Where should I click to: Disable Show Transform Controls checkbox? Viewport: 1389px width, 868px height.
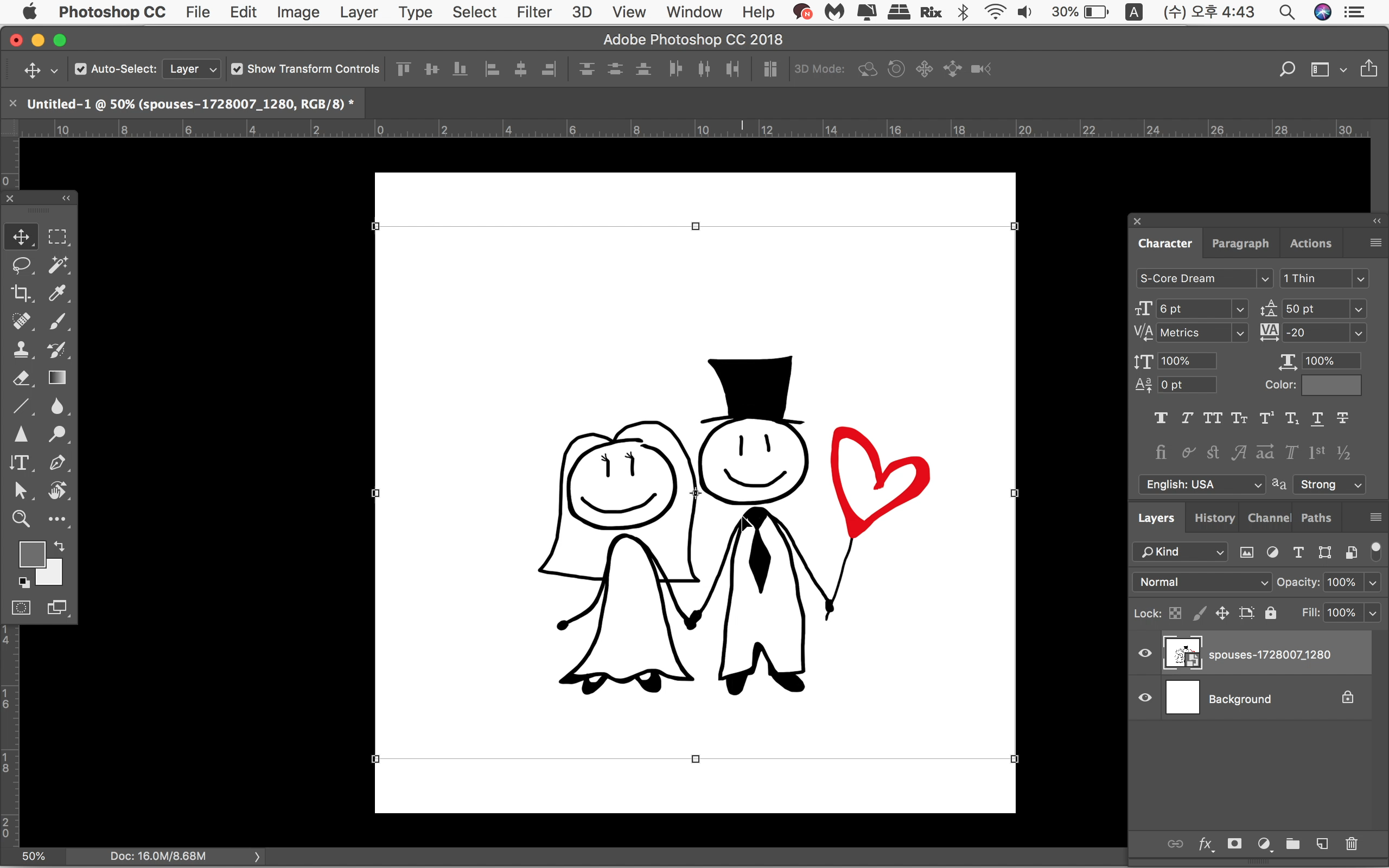click(237, 69)
